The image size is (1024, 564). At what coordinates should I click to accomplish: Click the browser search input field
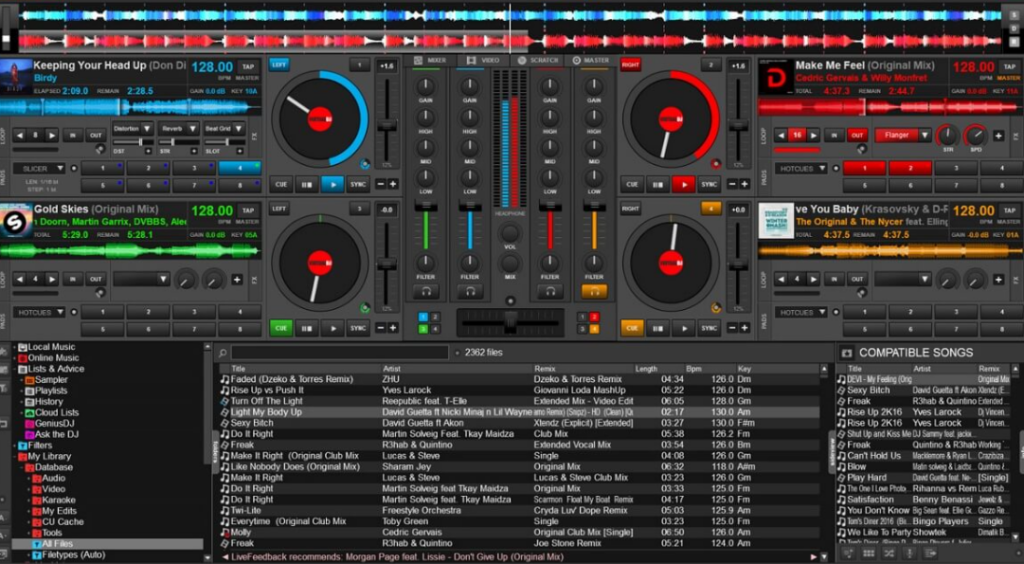click(340, 353)
